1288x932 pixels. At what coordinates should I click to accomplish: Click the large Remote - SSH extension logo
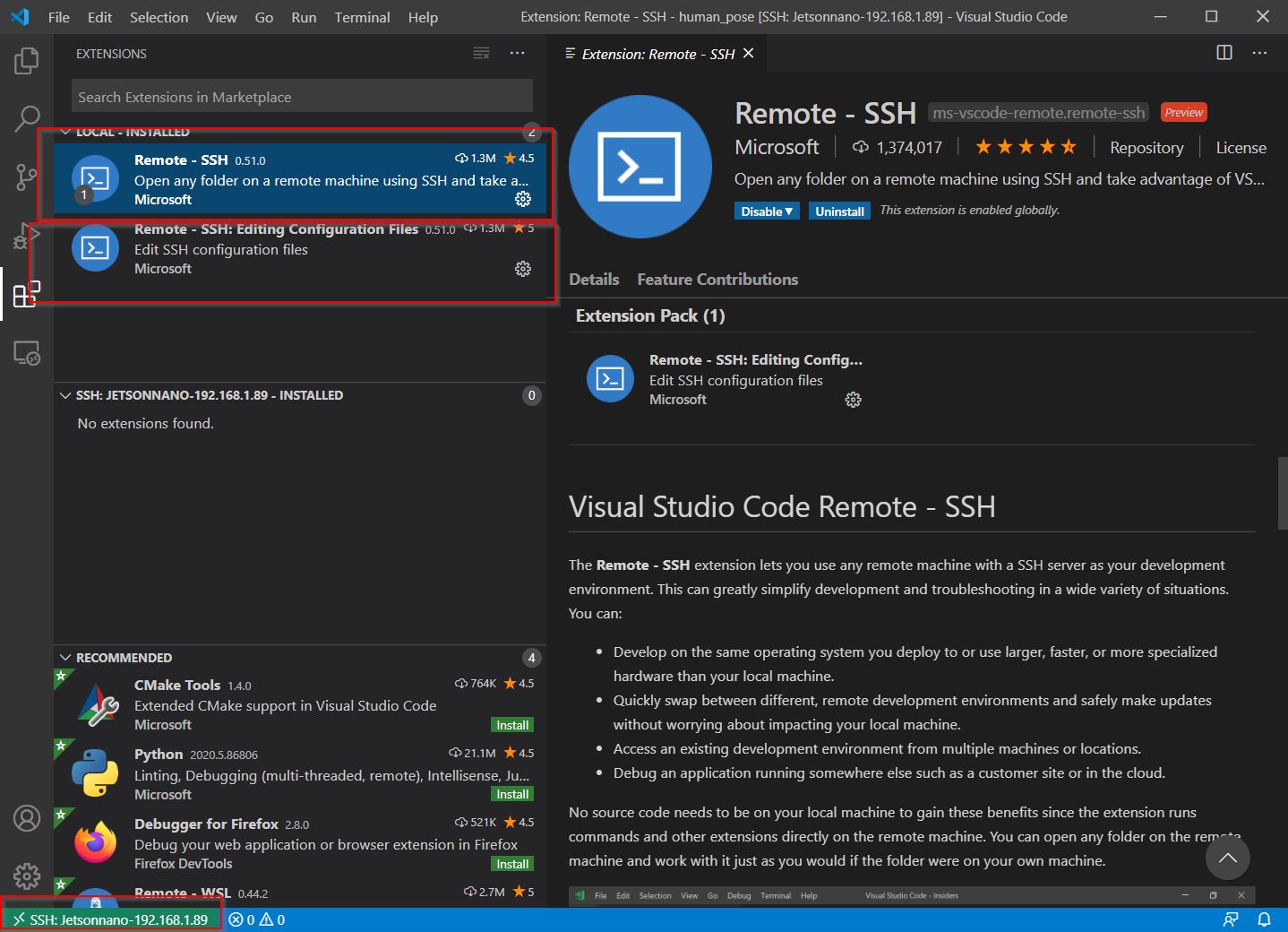(640, 167)
